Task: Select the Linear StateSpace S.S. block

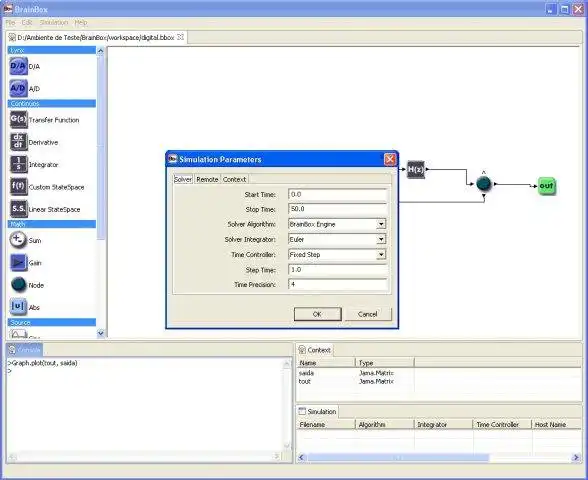Action: coord(18,209)
